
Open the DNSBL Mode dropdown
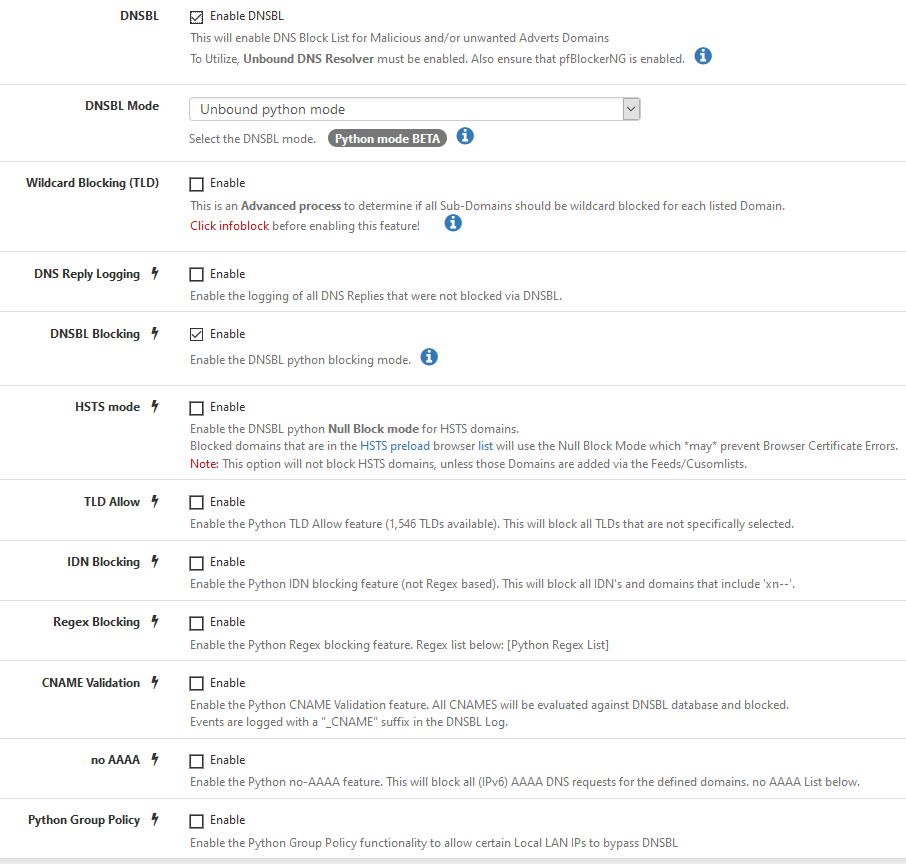(x=414, y=109)
